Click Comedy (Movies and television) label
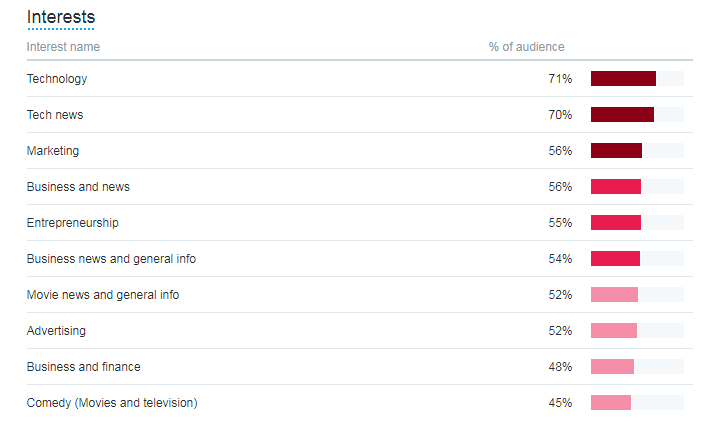The image size is (708, 446). (x=112, y=403)
